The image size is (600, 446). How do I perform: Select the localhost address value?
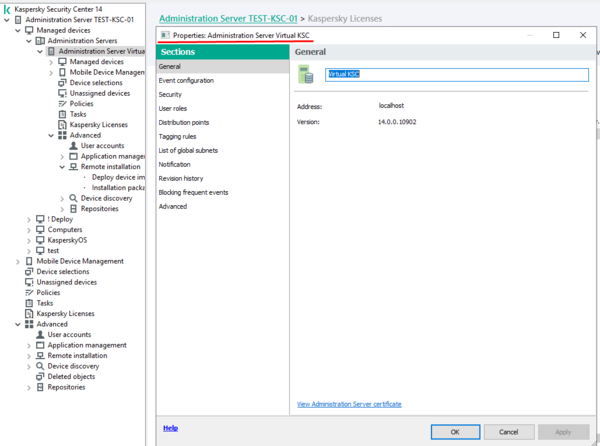pyautogui.click(x=391, y=106)
